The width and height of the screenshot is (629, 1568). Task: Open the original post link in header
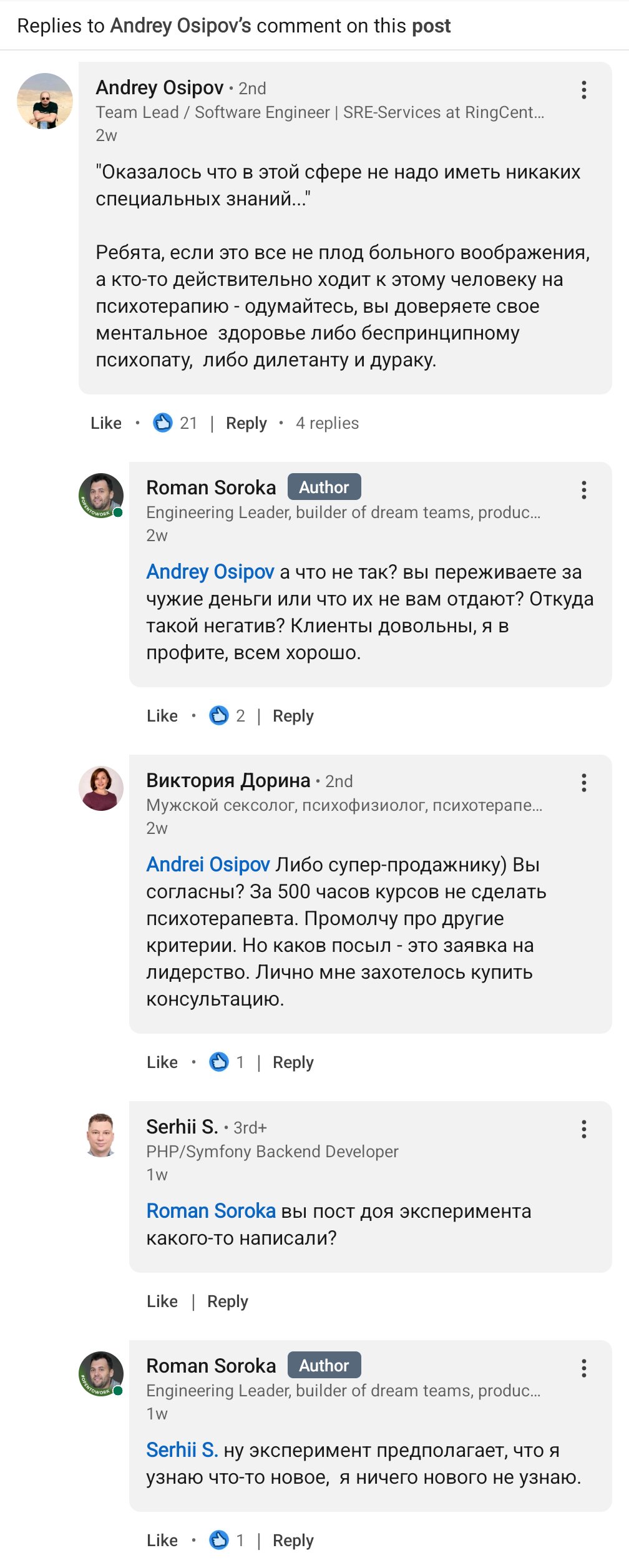pyautogui.click(x=431, y=26)
